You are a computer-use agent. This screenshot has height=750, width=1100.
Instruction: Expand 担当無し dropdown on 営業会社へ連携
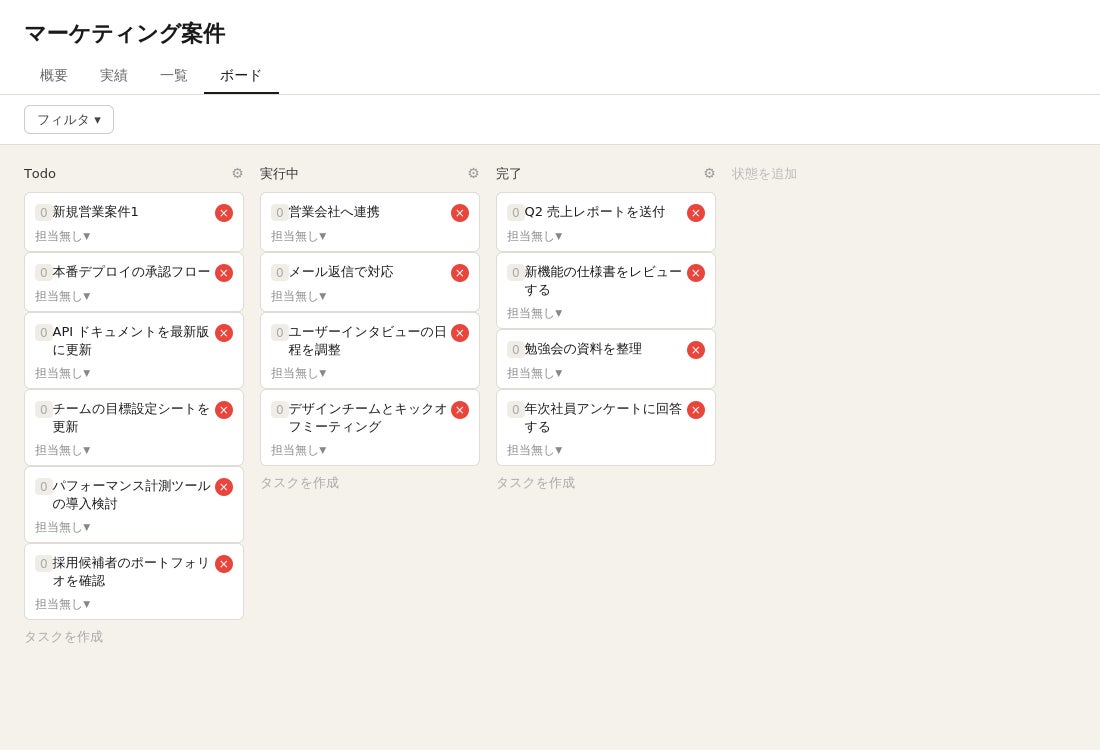[298, 236]
